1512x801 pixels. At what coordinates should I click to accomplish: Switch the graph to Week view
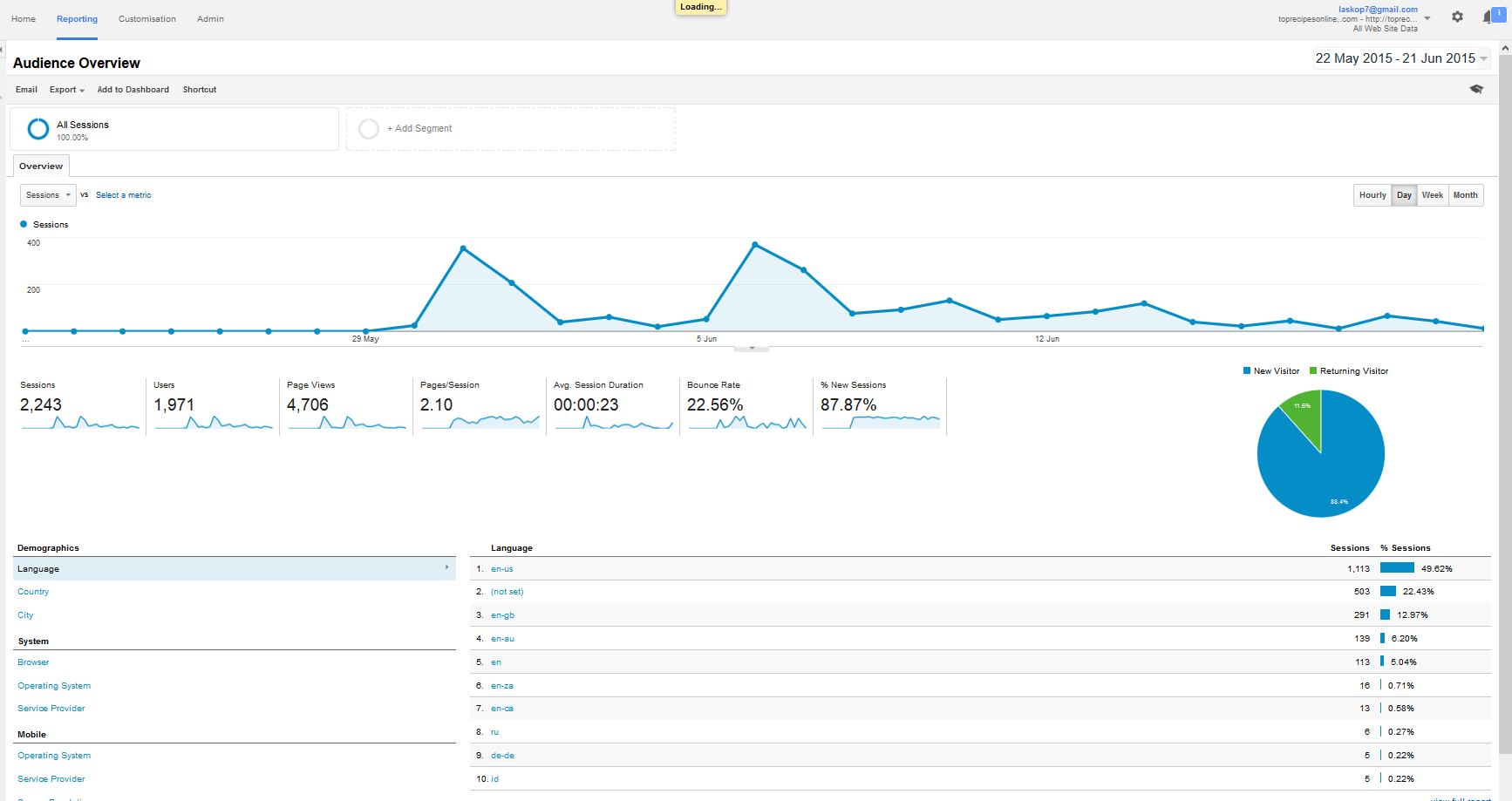[1432, 195]
